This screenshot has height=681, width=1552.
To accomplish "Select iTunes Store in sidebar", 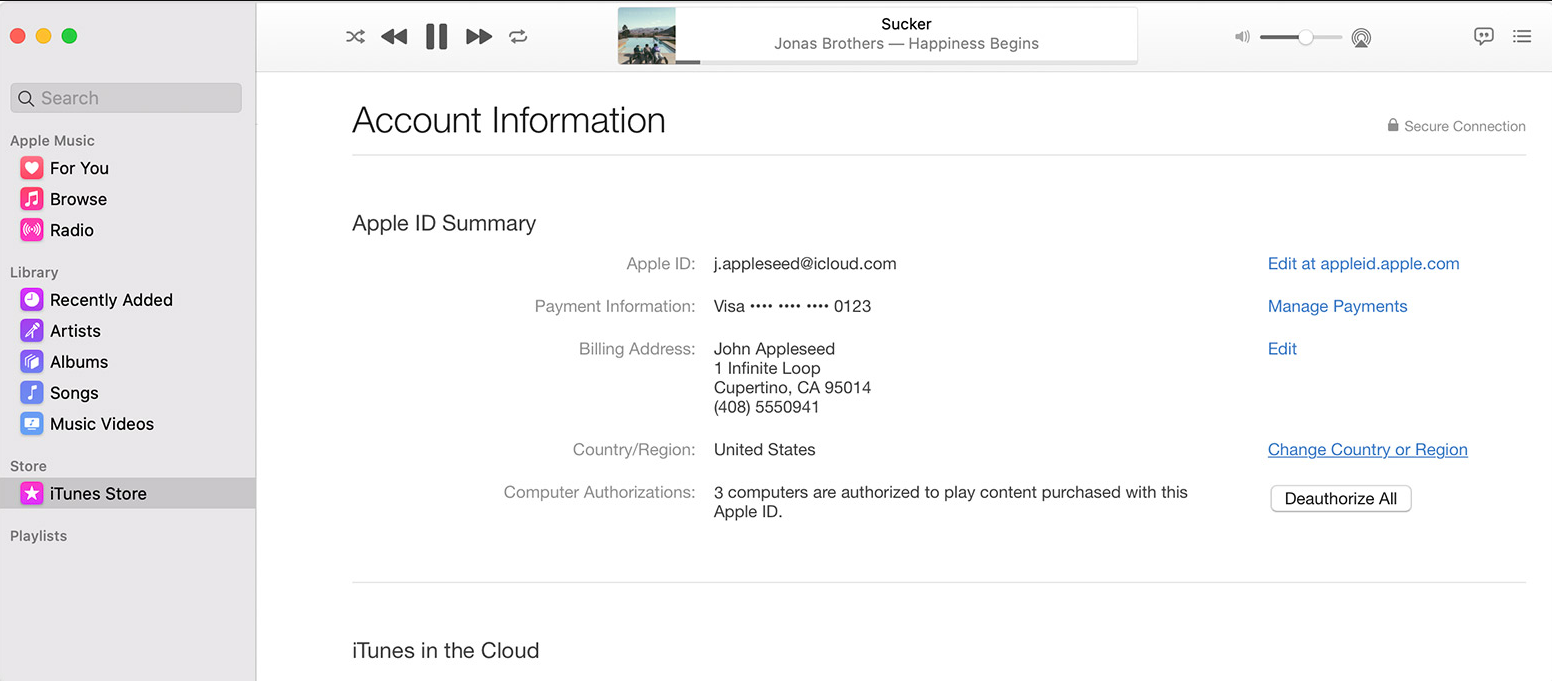I will coord(128,493).
